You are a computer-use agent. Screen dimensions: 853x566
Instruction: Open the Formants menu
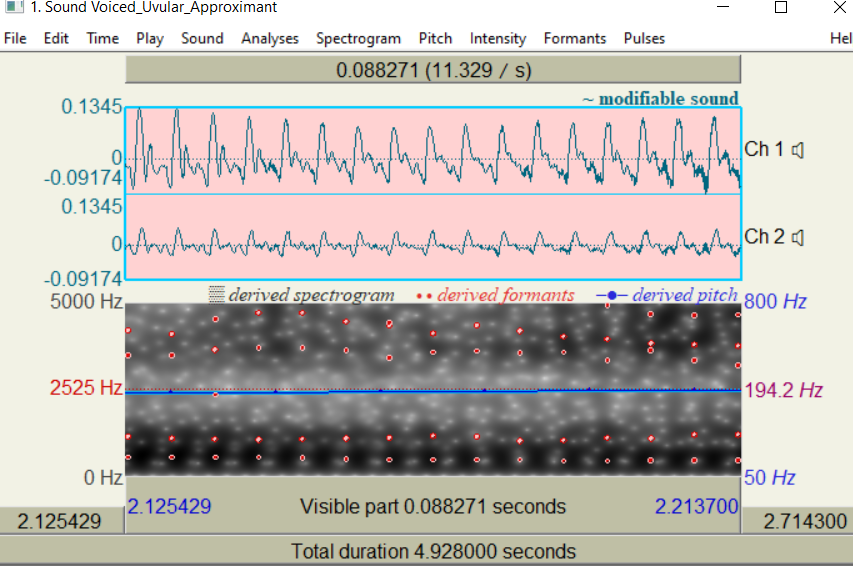click(x=575, y=39)
